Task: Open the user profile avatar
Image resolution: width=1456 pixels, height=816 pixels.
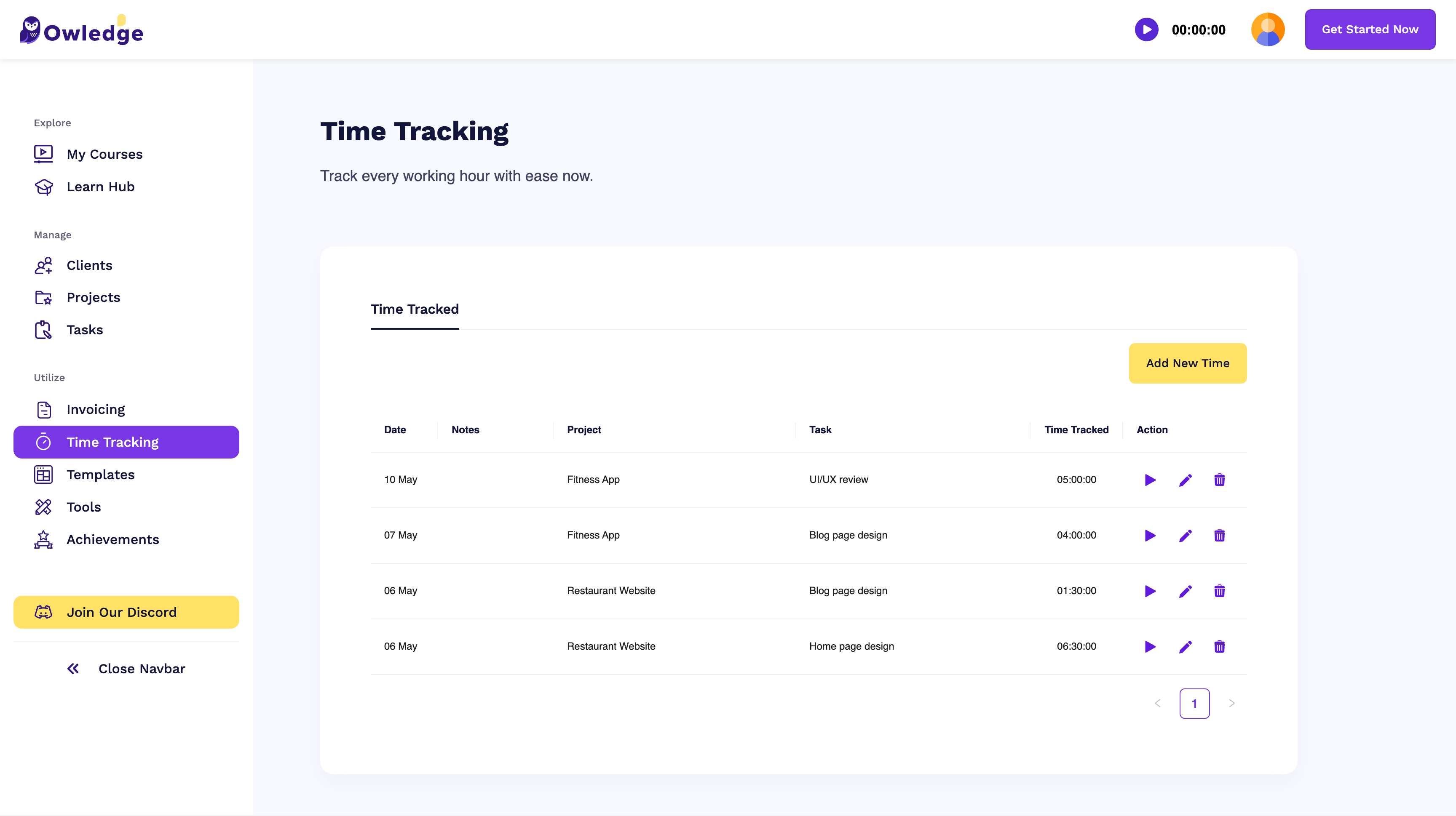Action: click(x=1267, y=29)
